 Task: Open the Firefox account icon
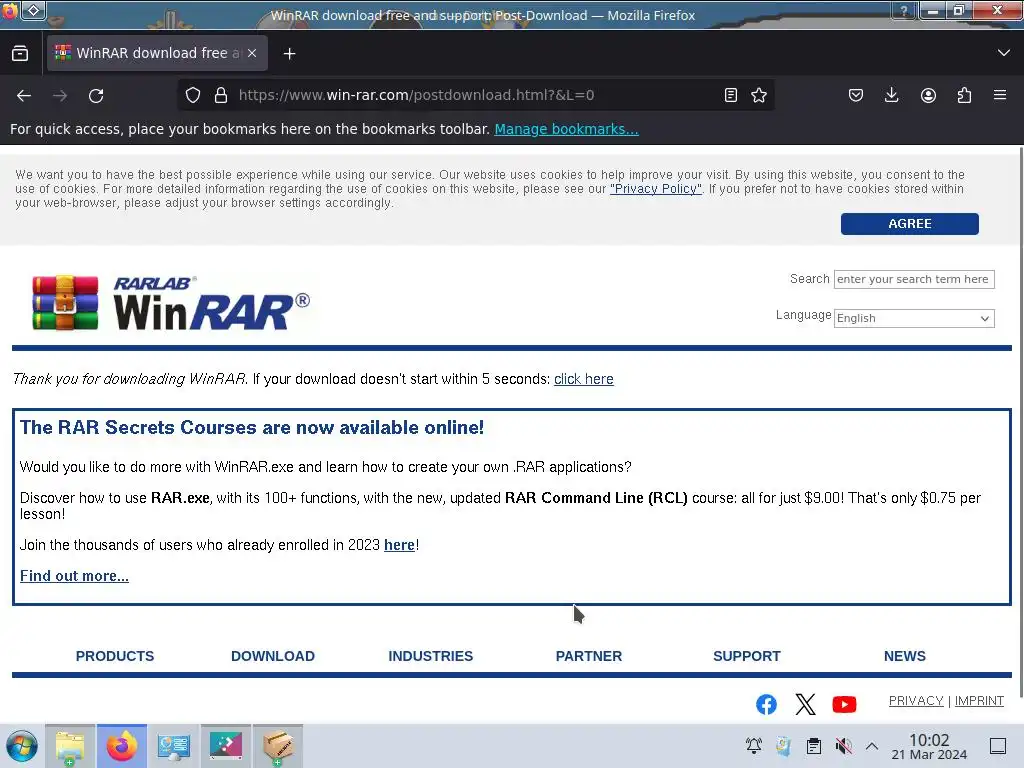coord(928,95)
